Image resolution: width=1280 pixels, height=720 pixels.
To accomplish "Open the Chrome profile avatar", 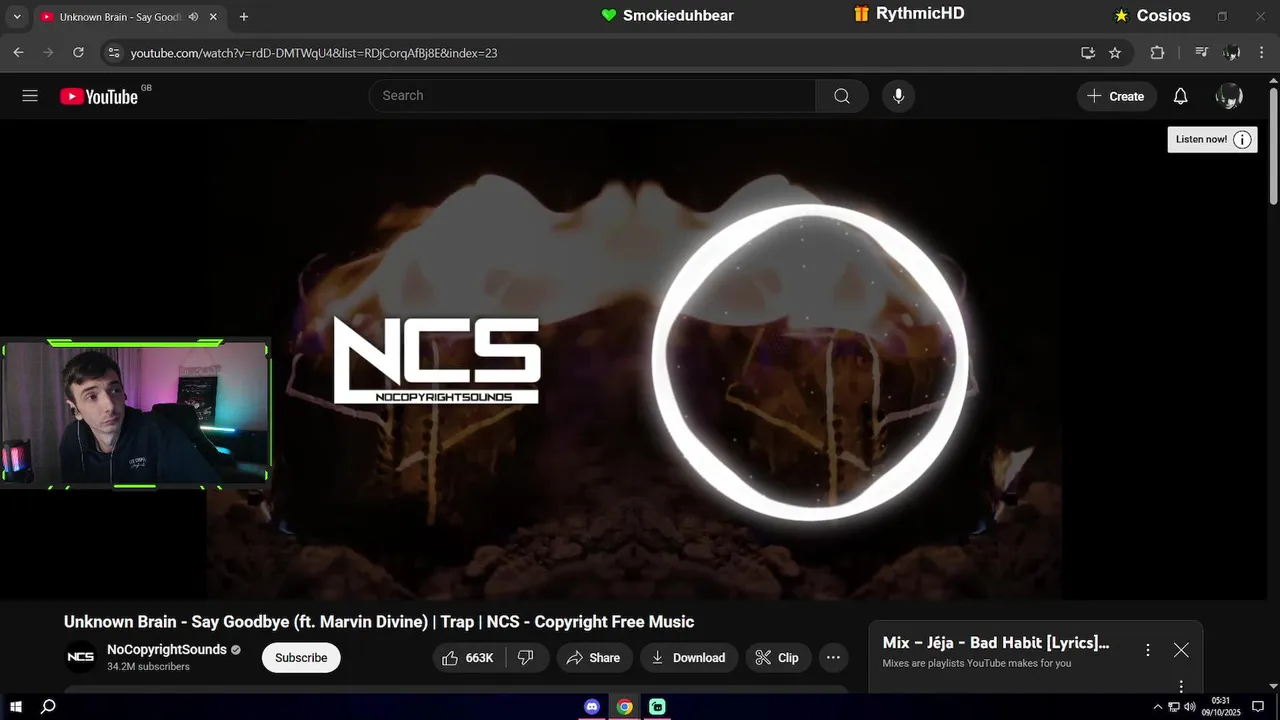I will (1232, 53).
